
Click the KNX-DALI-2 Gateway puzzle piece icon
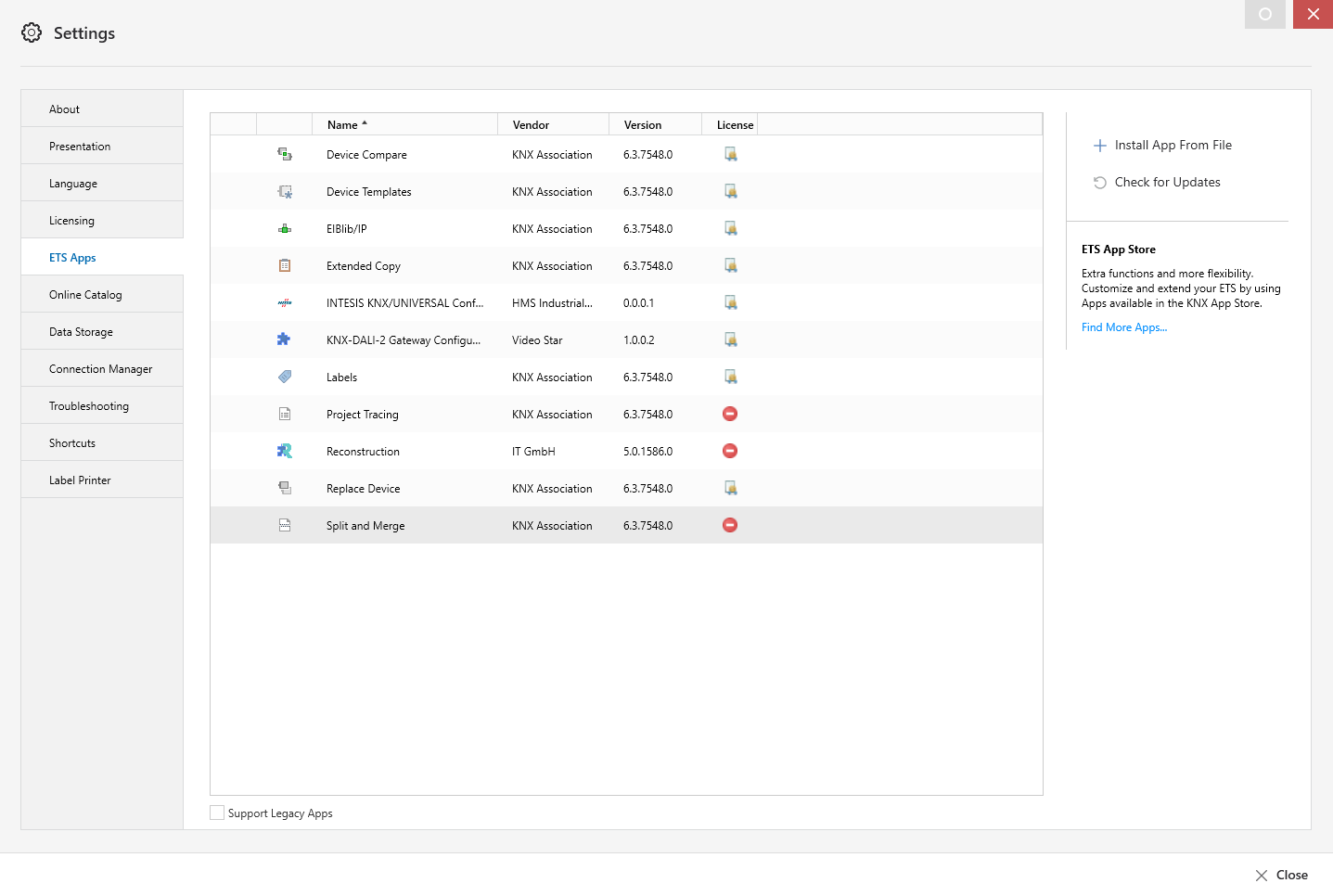pyautogui.click(x=284, y=339)
